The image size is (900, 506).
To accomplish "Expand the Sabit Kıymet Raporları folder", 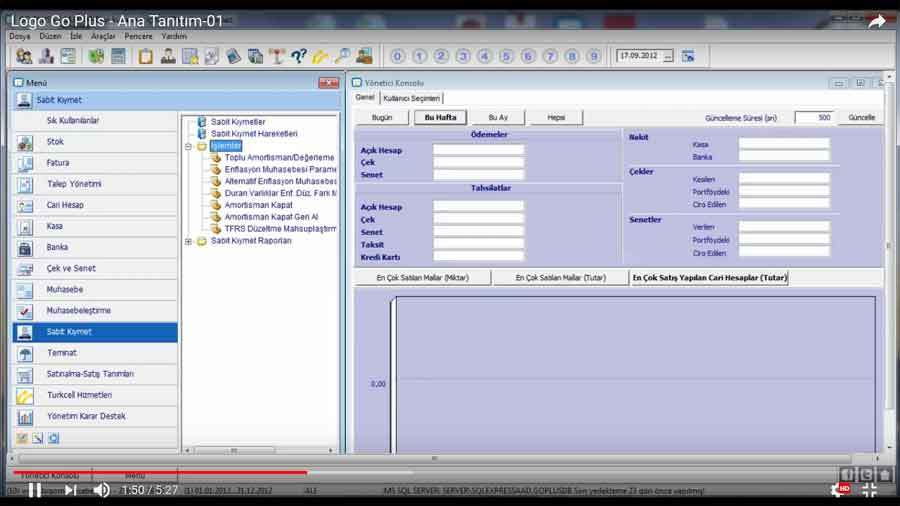I will pyautogui.click(x=188, y=242).
